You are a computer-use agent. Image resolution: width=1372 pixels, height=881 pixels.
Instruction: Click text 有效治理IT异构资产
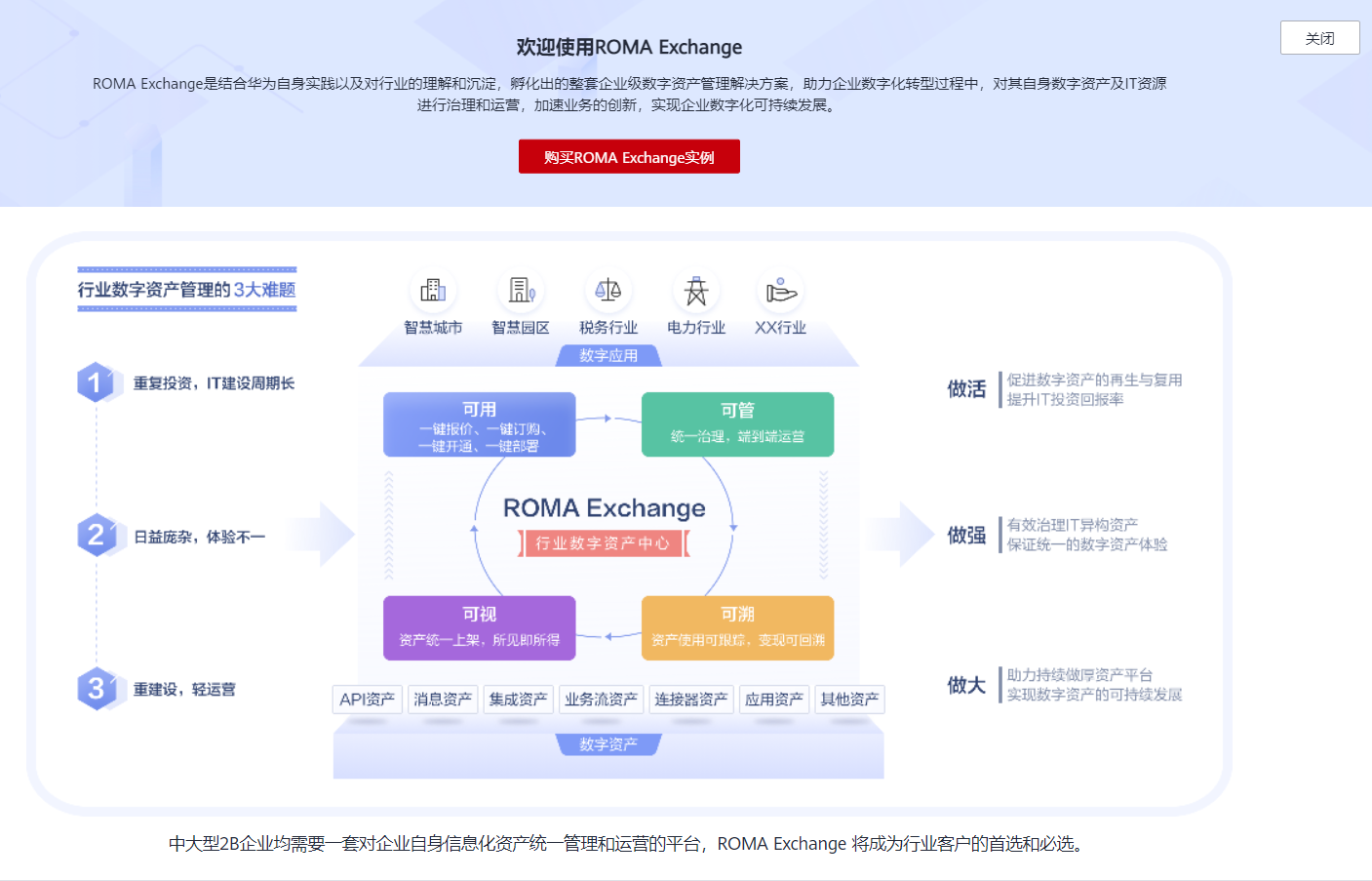click(x=1073, y=525)
